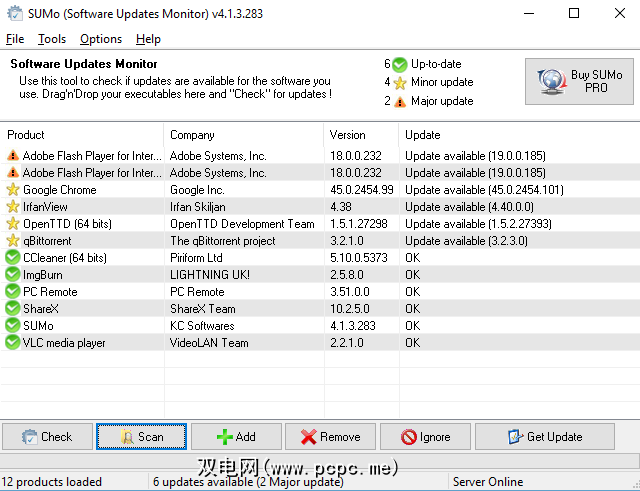Click company cell 'Google Inc.'
This screenshot has width=640, height=491.
197,190
